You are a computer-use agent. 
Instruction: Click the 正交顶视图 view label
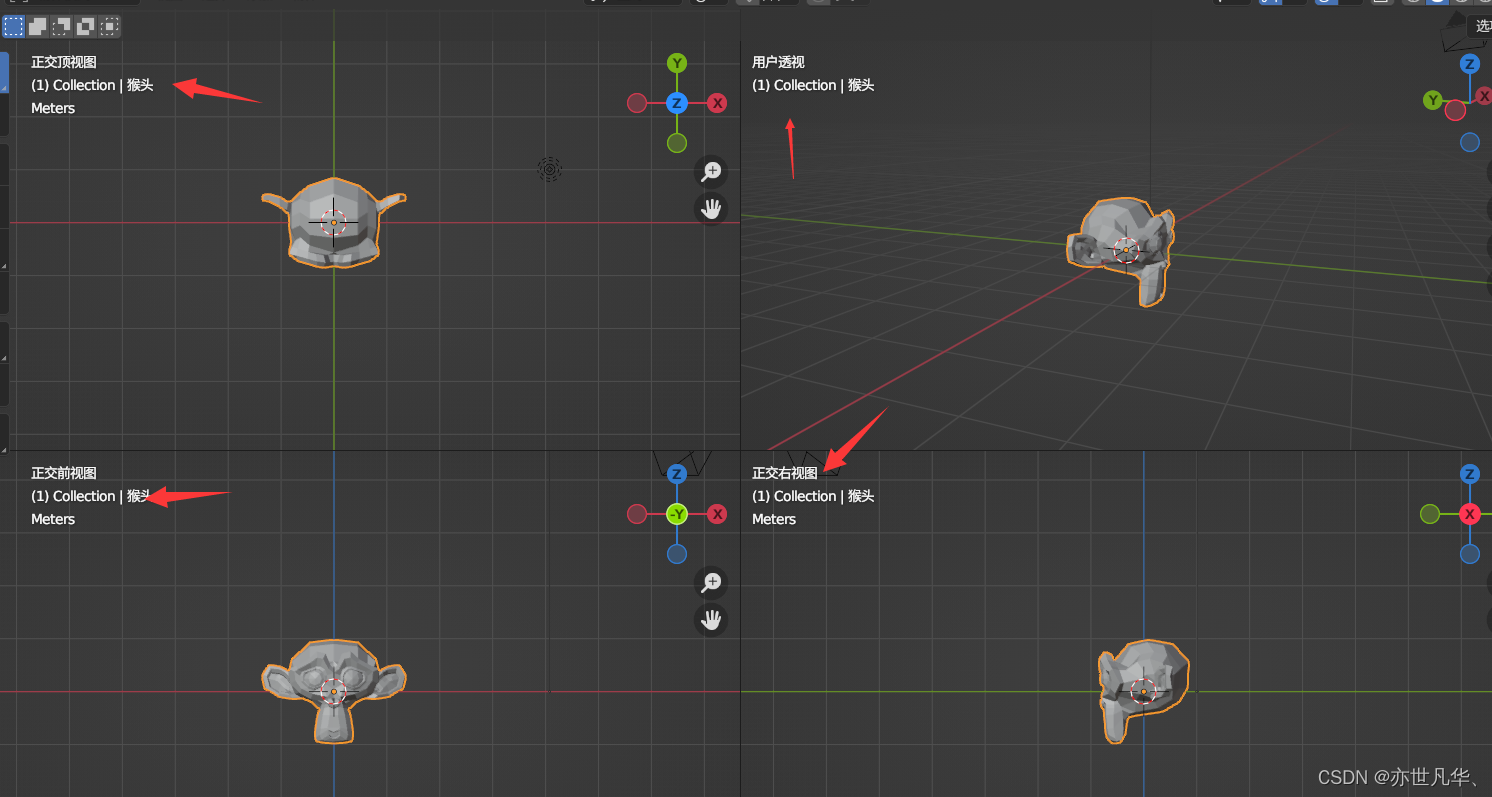coord(64,62)
